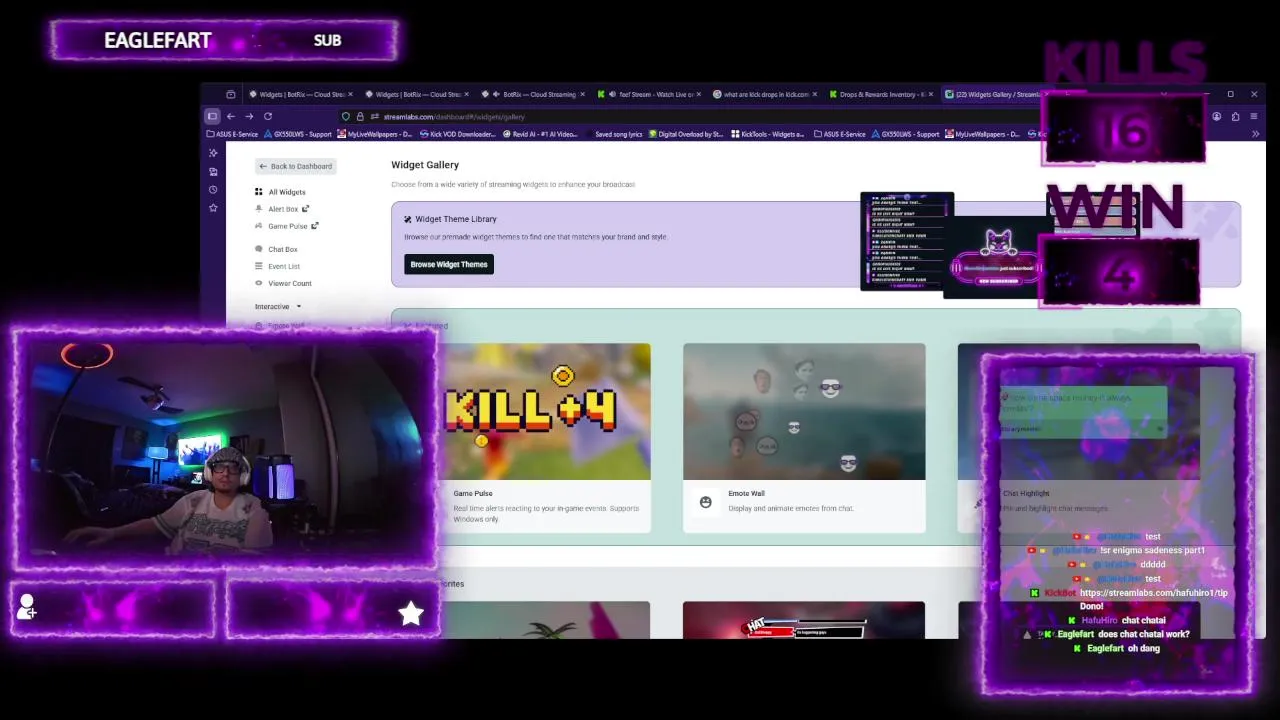Close the Drops & Rewards Inventory tab
This screenshot has height=720, width=1280.
point(932,94)
